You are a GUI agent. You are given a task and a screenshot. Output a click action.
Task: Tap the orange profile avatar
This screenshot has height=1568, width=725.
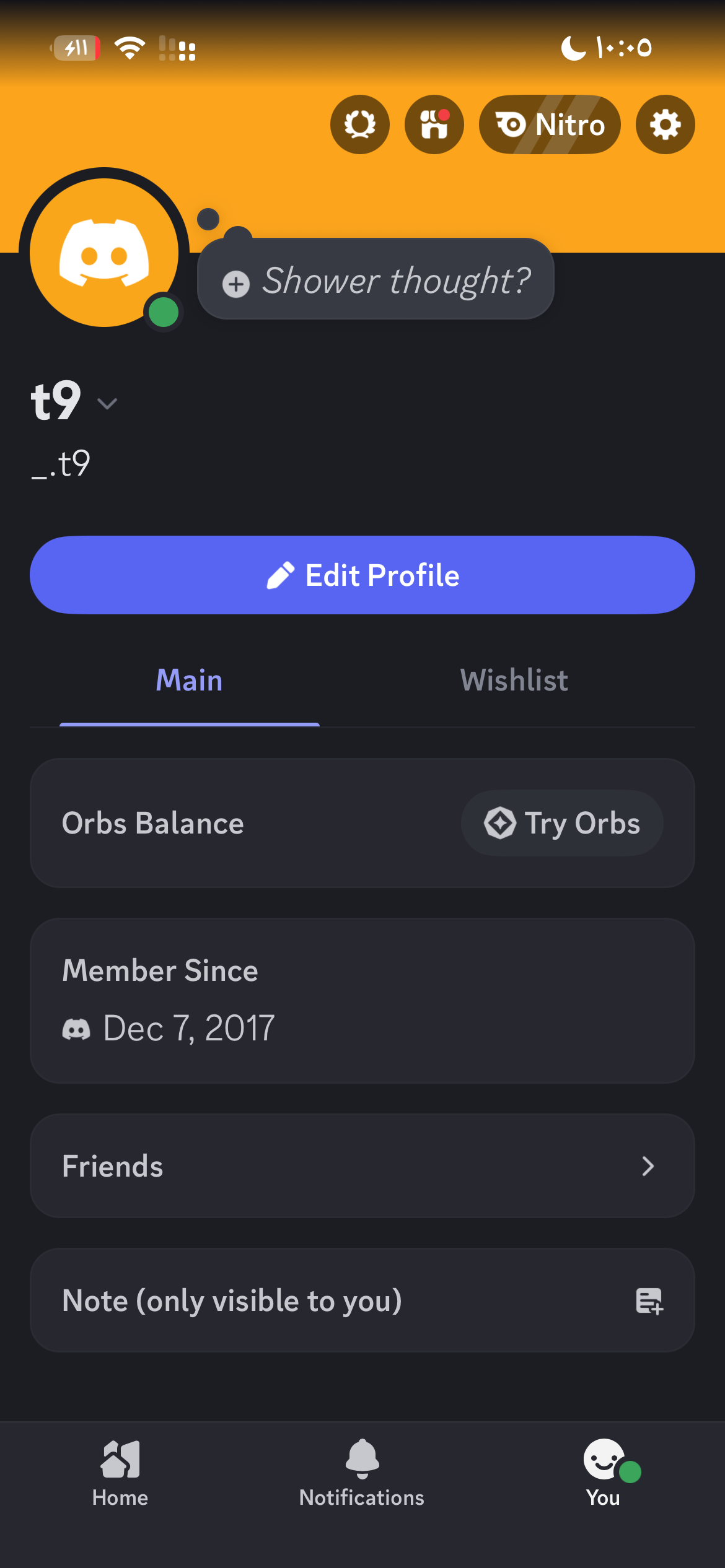click(x=103, y=251)
